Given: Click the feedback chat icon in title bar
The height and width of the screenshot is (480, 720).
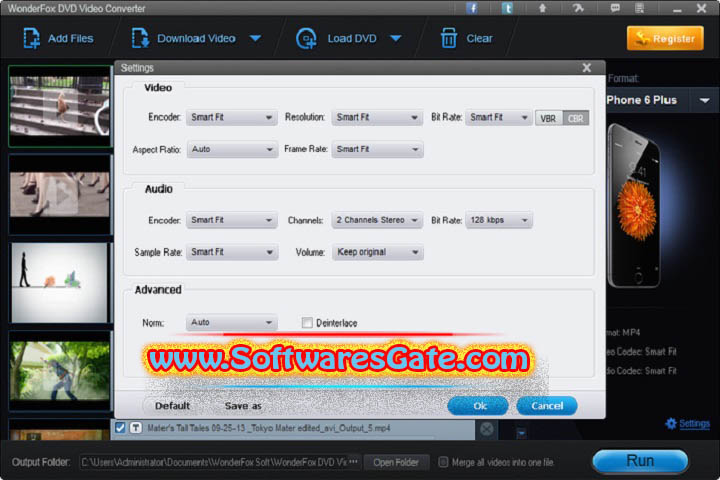Looking at the screenshot, I should coord(615,8).
